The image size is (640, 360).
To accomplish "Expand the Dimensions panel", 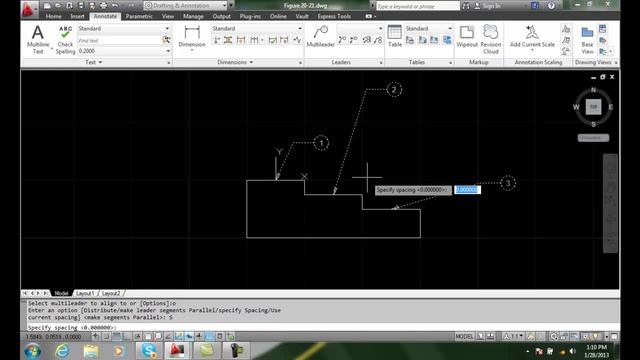I will pyautogui.click(x=235, y=62).
